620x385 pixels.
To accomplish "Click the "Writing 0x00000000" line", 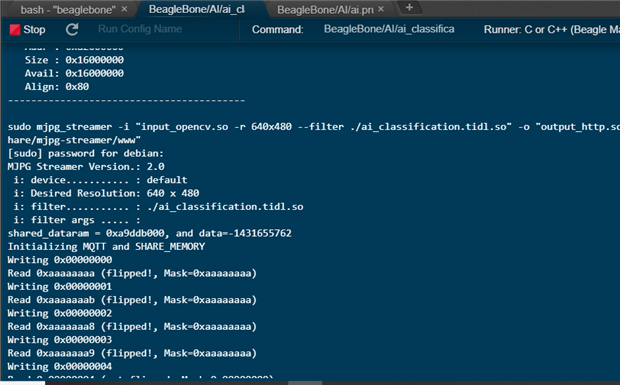I will pyautogui.click(x=60, y=260).
